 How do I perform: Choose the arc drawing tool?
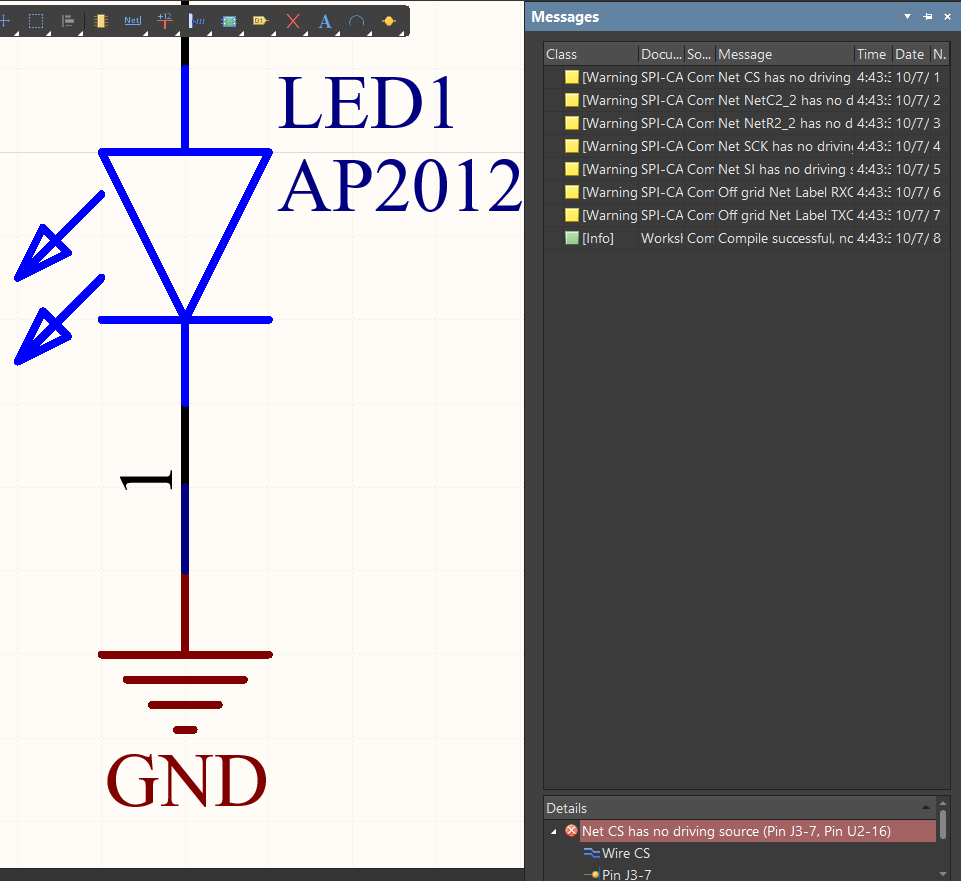[x=356, y=21]
